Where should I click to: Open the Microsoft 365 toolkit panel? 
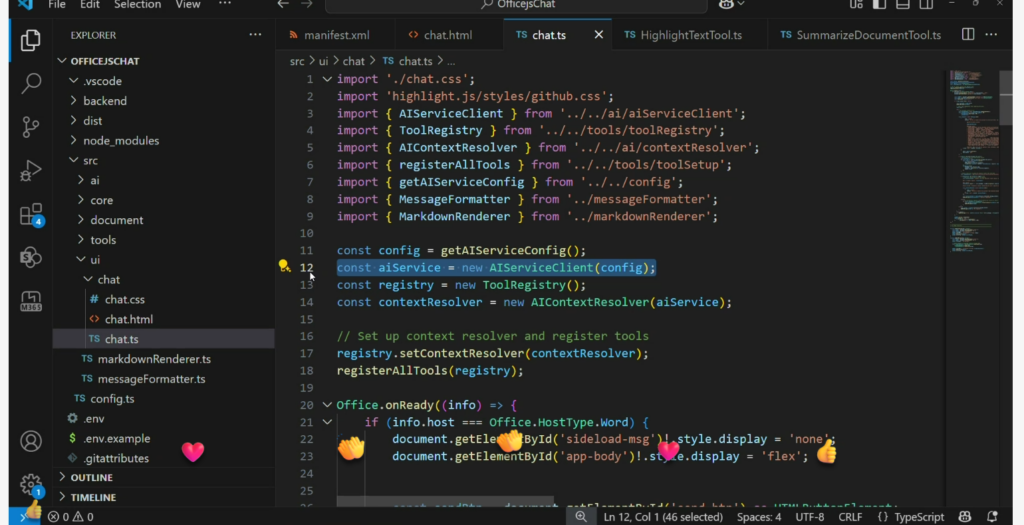point(31,300)
